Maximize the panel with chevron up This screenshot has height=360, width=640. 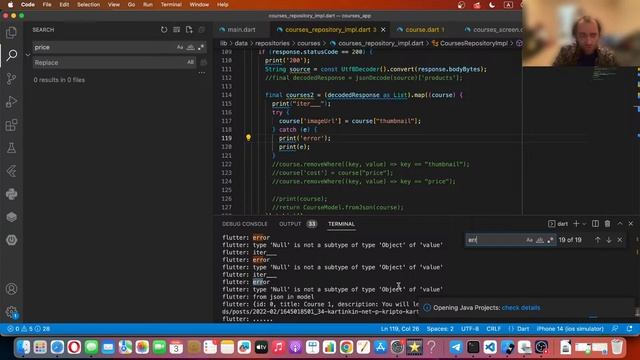tap(620, 224)
